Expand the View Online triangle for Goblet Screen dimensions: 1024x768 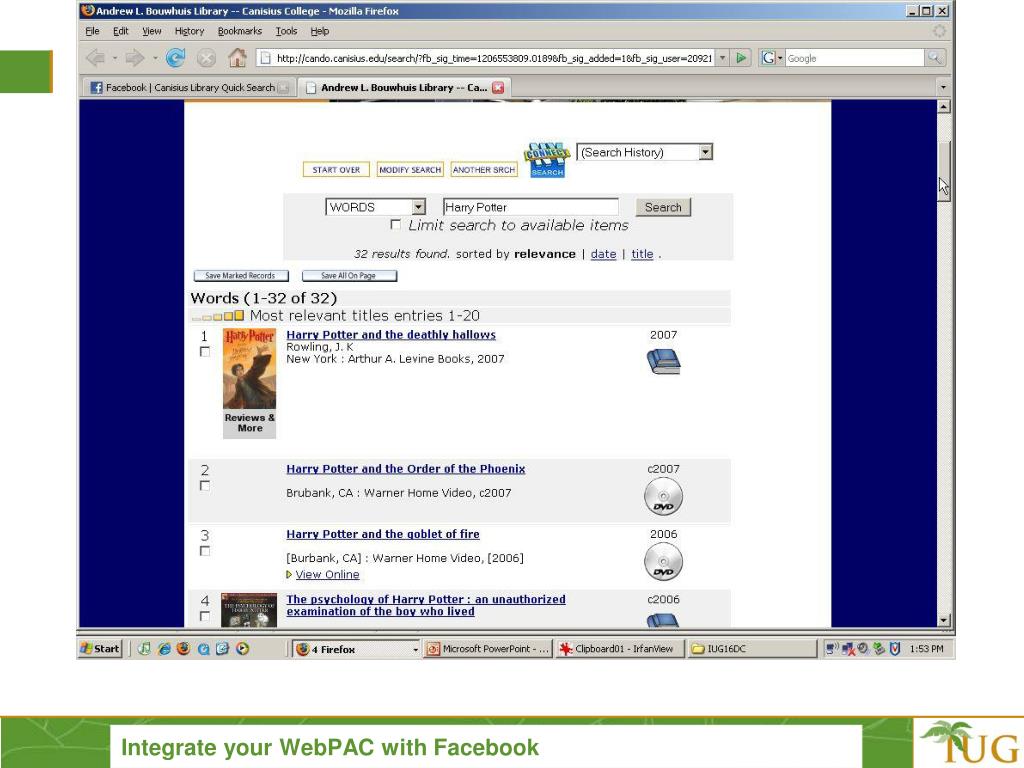coord(289,575)
